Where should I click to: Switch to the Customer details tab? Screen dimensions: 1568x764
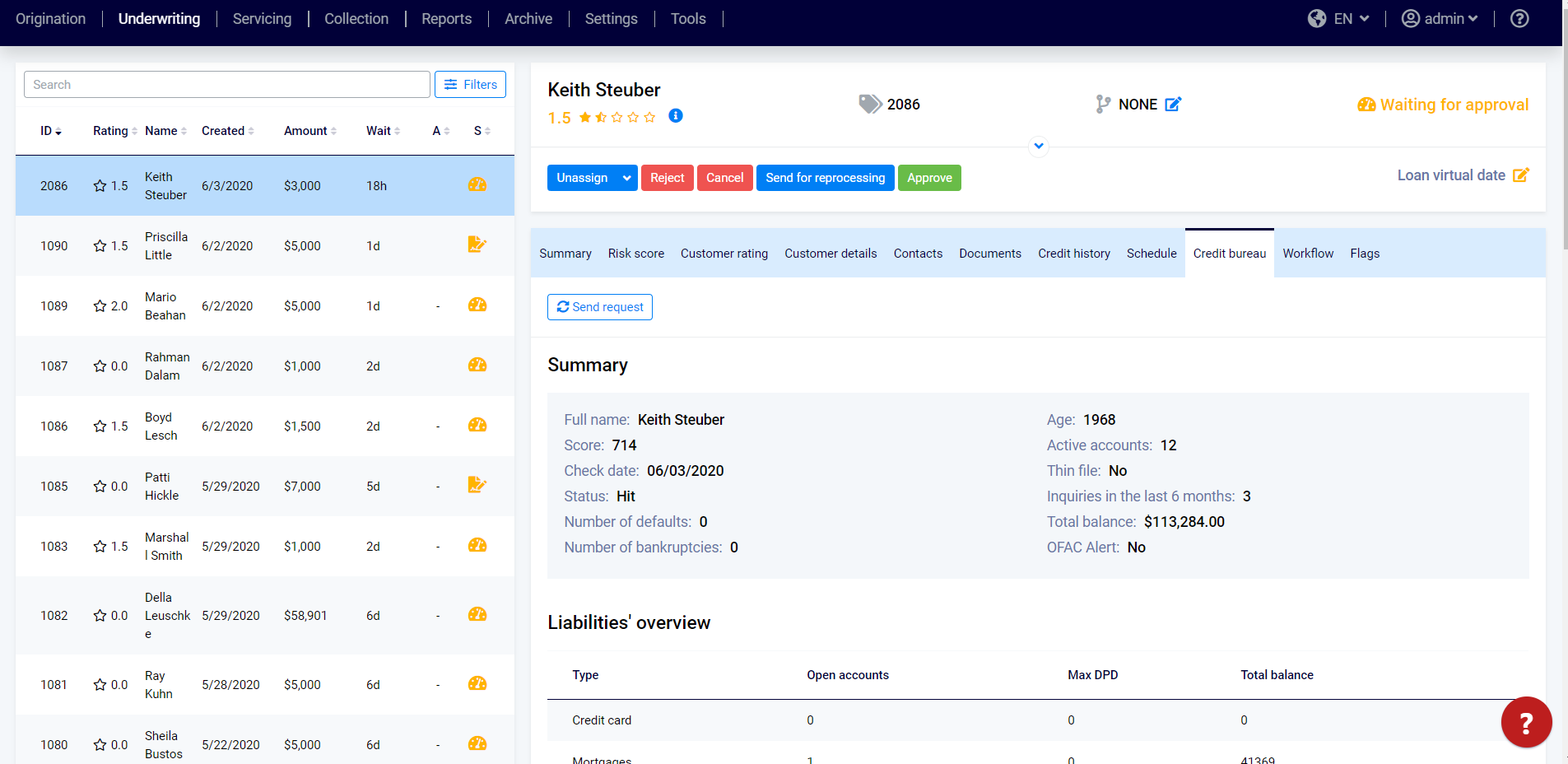[x=831, y=254]
